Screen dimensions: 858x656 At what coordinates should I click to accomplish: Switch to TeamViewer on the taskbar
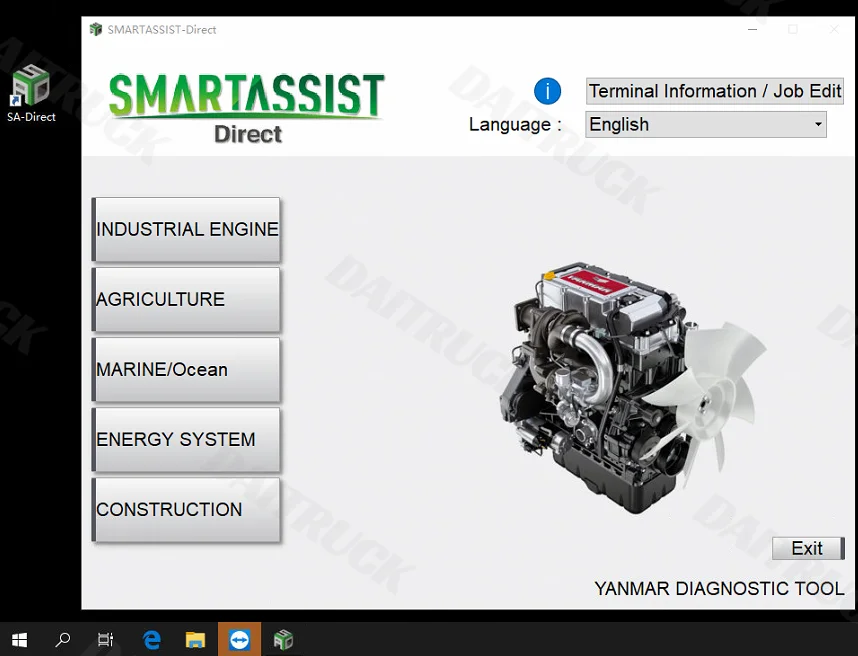pos(240,639)
